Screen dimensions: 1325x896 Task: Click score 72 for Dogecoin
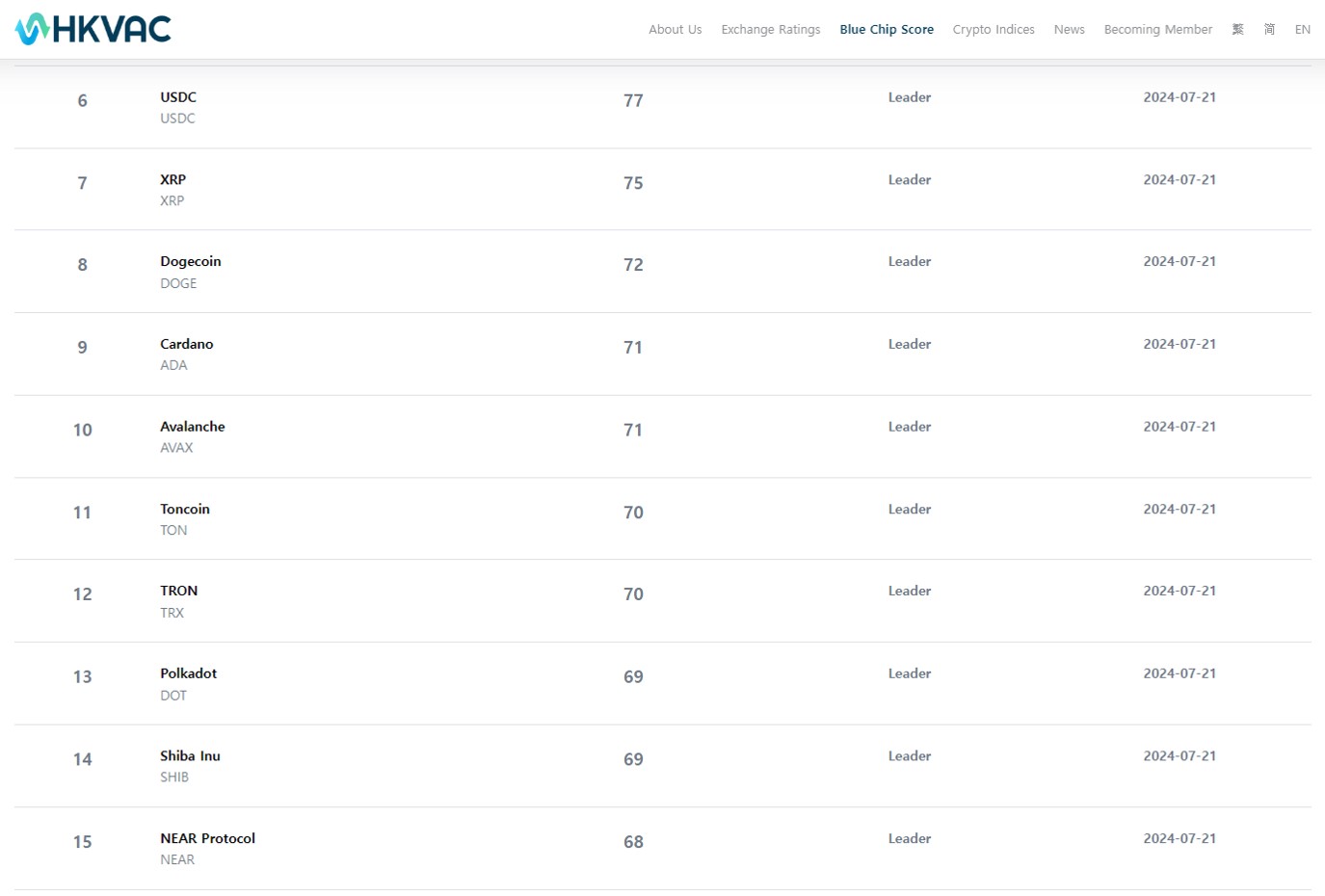point(633,265)
